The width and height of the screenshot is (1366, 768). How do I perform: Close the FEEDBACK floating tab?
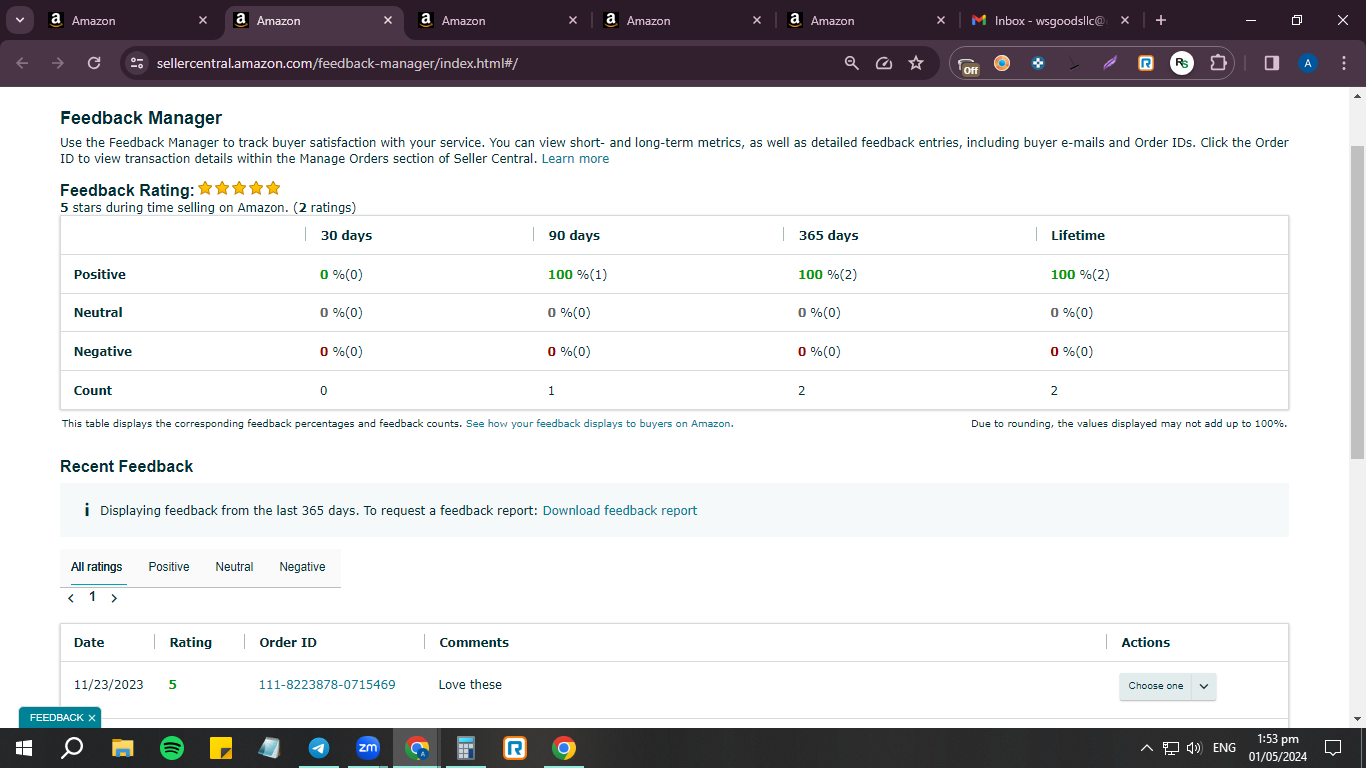92,718
